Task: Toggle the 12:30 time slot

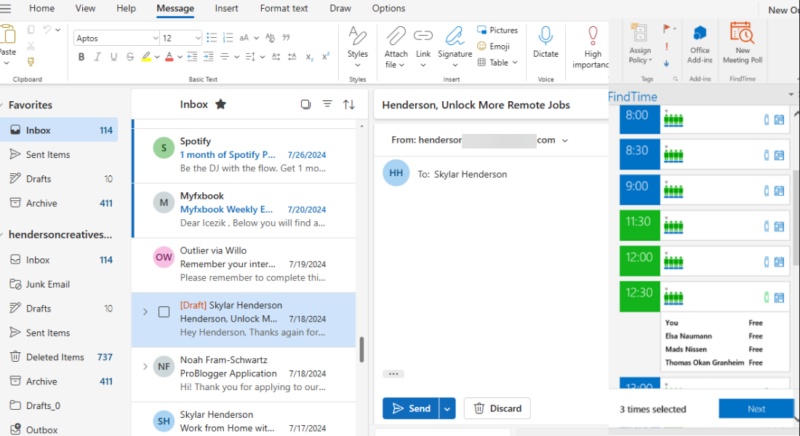Action: (639, 297)
